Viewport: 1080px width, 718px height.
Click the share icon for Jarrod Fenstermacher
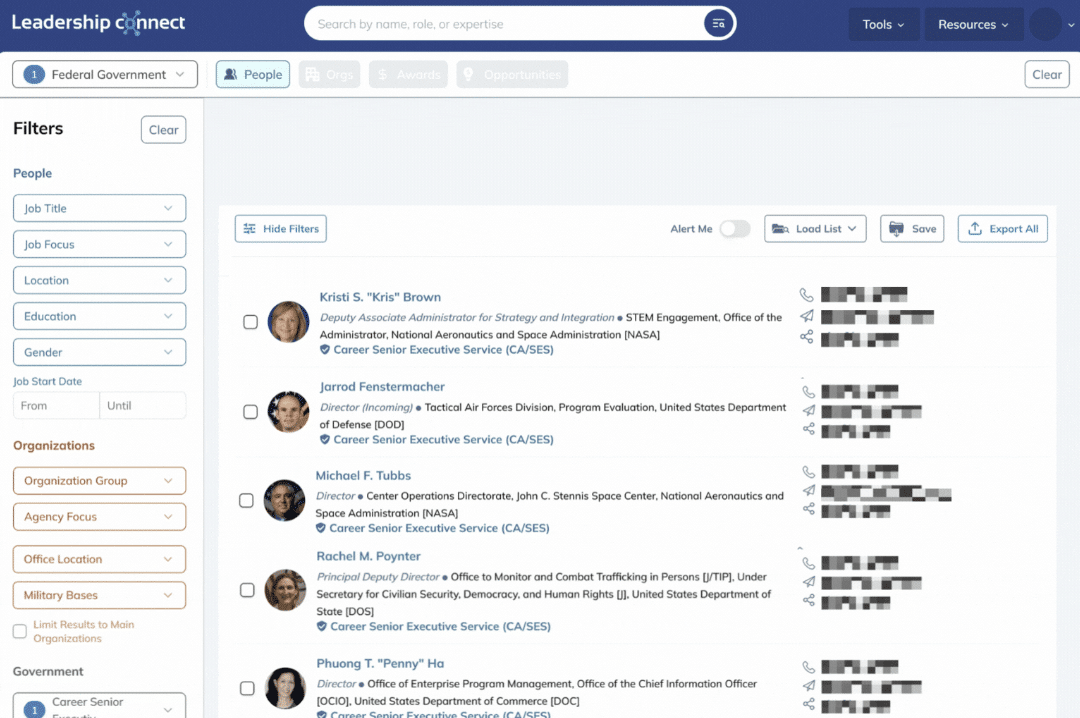pyautogui.click(x=809, y=429)
